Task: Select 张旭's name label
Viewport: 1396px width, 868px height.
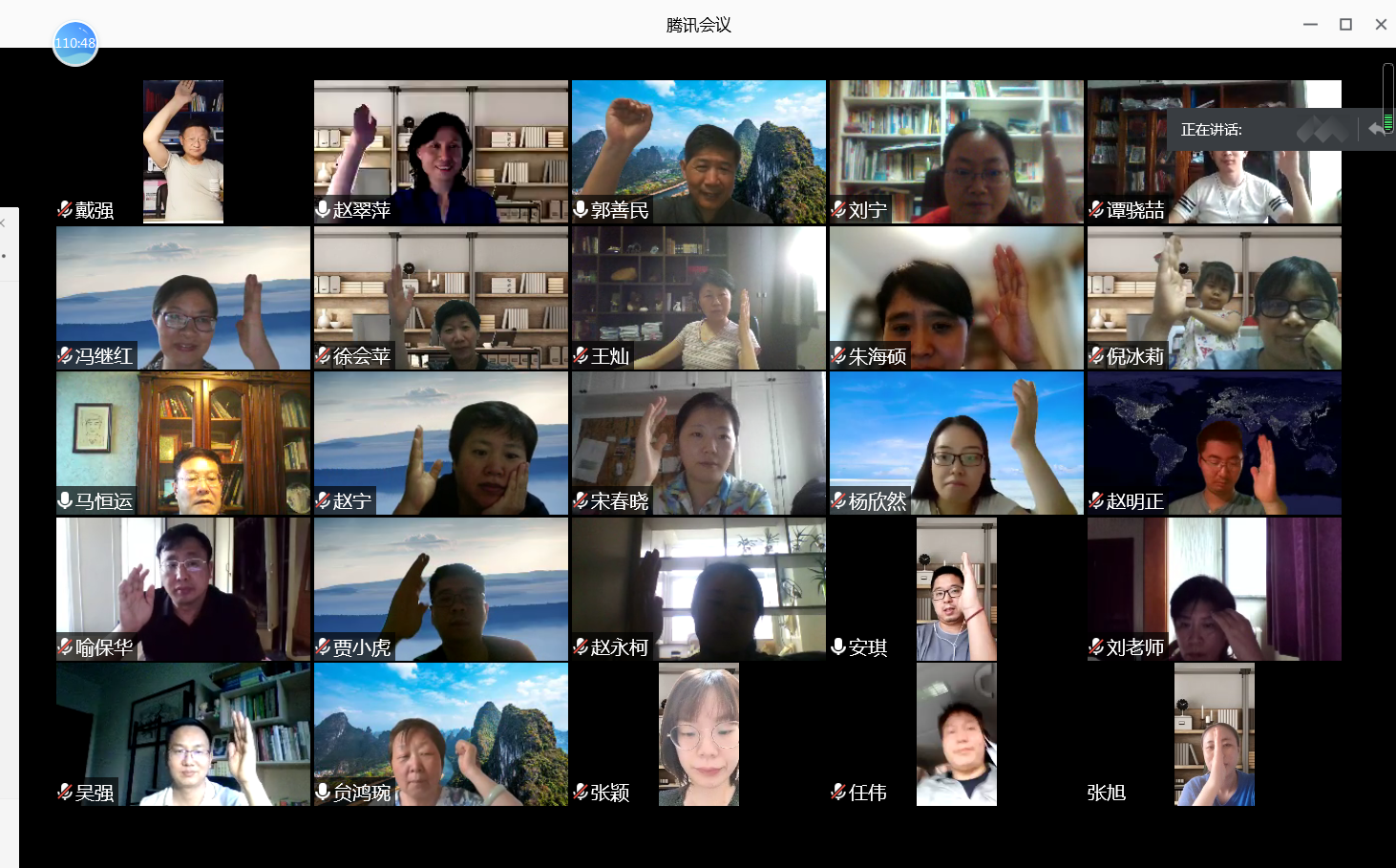Action: pos(1106,793)
